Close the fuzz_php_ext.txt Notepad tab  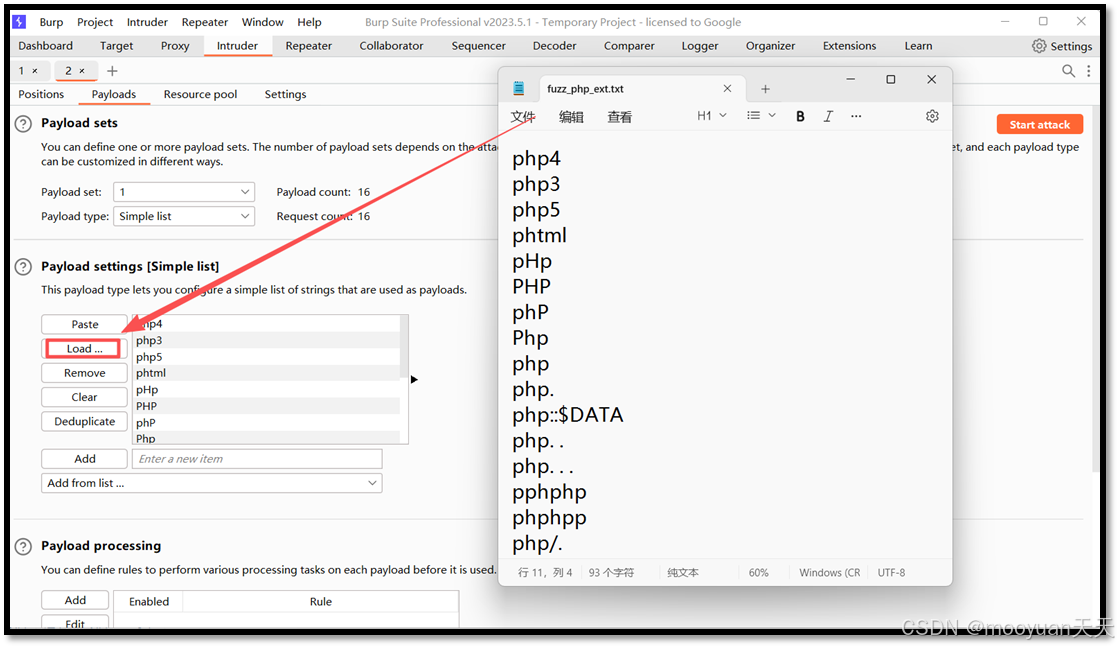[x=727, y=88]
